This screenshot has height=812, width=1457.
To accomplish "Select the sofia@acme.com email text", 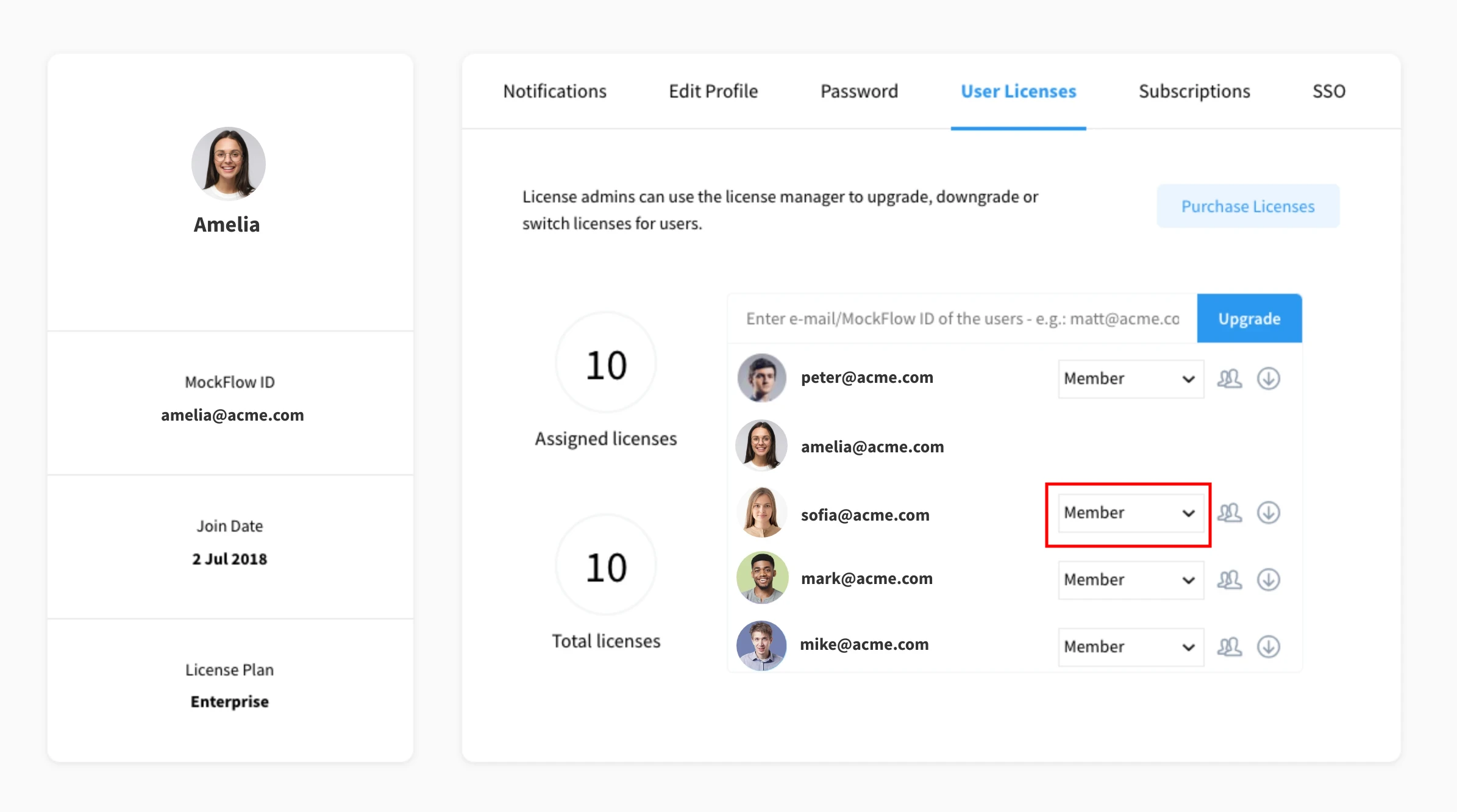I will point(865,515).
